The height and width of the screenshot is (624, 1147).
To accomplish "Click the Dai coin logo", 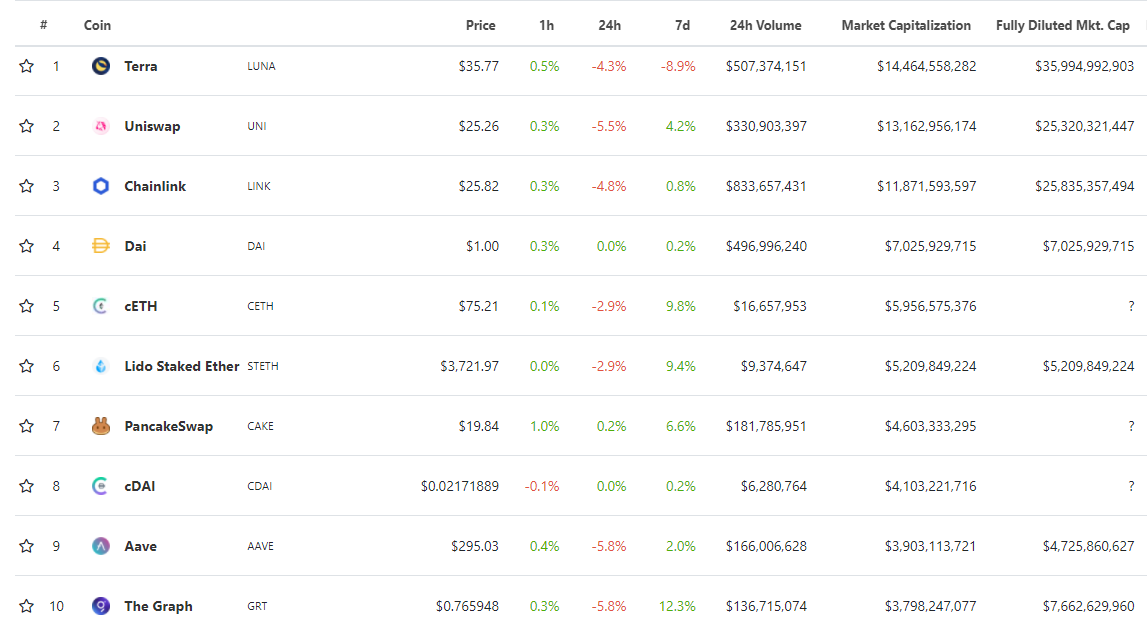I will pos(101,246).
